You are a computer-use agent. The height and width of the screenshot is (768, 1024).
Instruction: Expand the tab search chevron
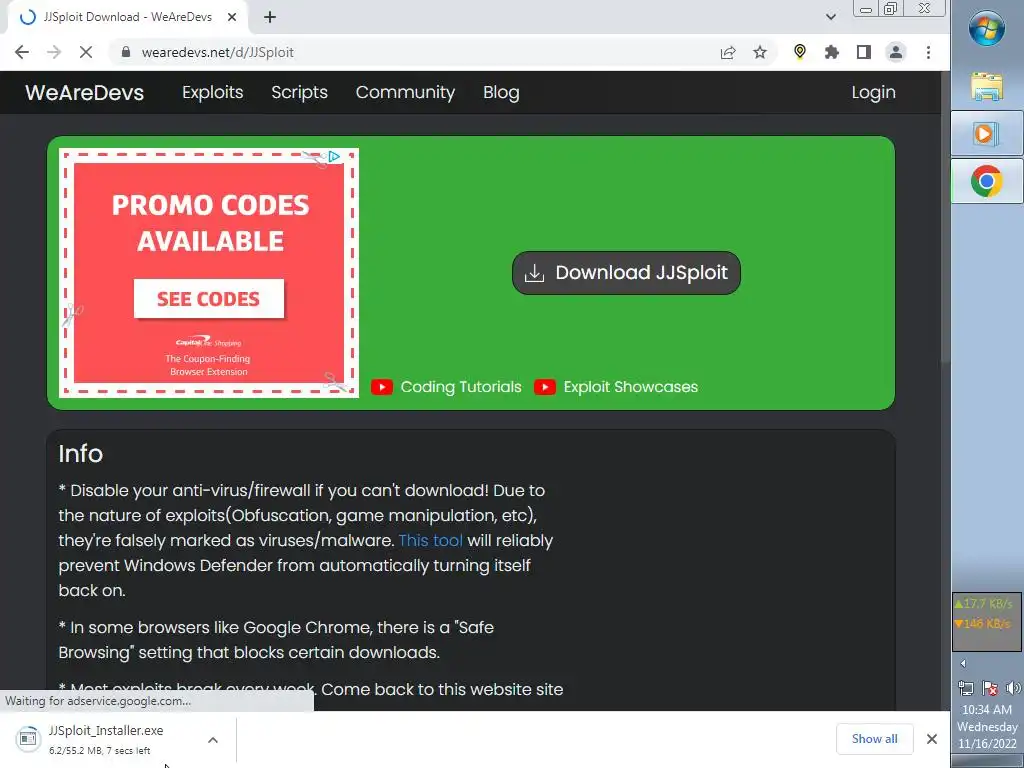pyautogui.click(x=831, y=17)
